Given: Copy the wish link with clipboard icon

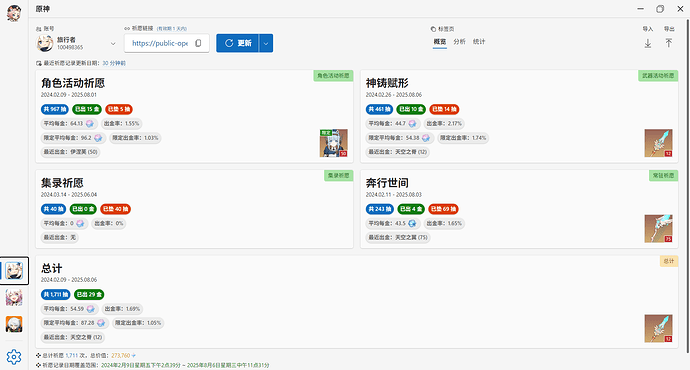Looking at the screenshot, I should [198, 43].
